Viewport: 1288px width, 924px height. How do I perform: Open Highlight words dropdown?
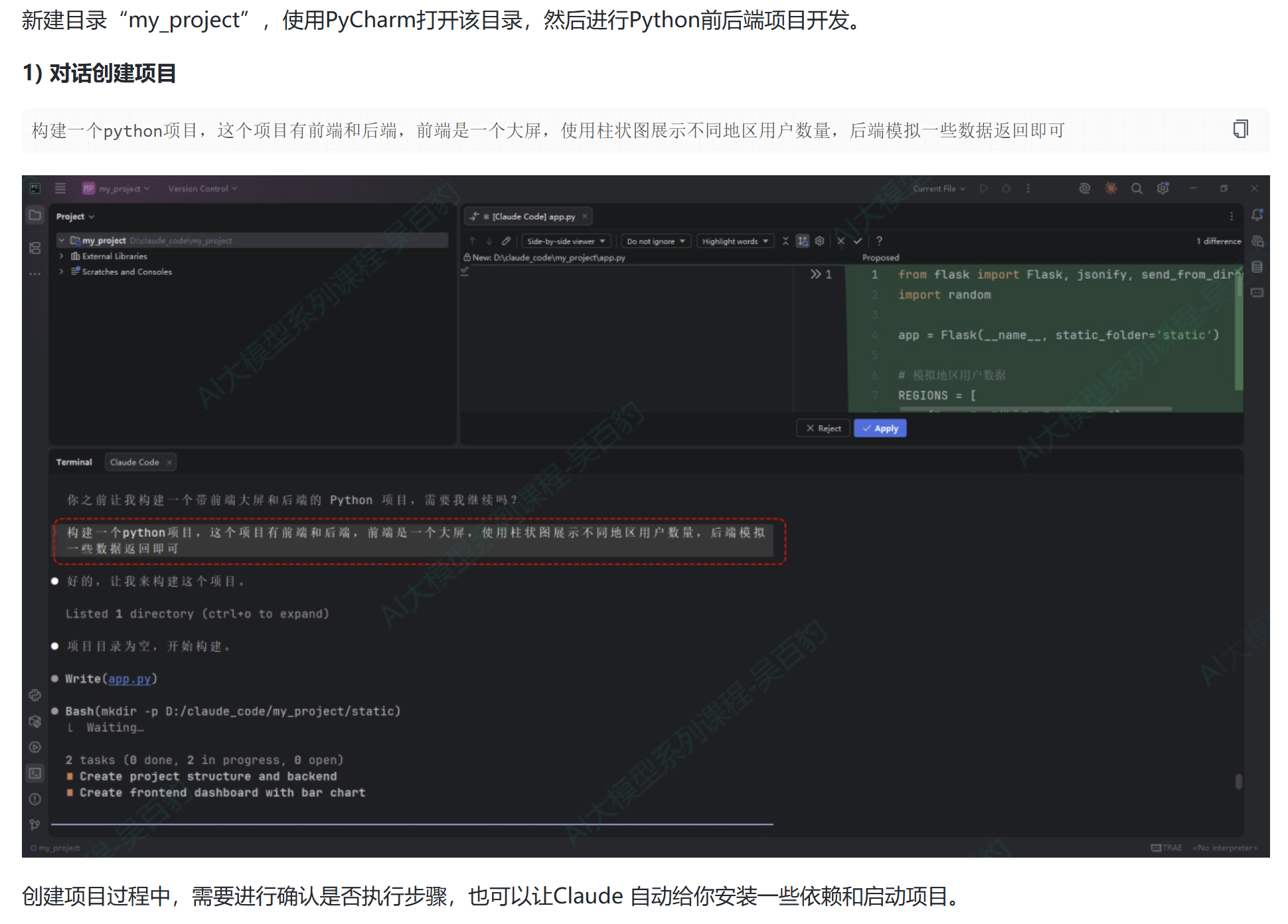pyautogui.click(x=735, y=241)
